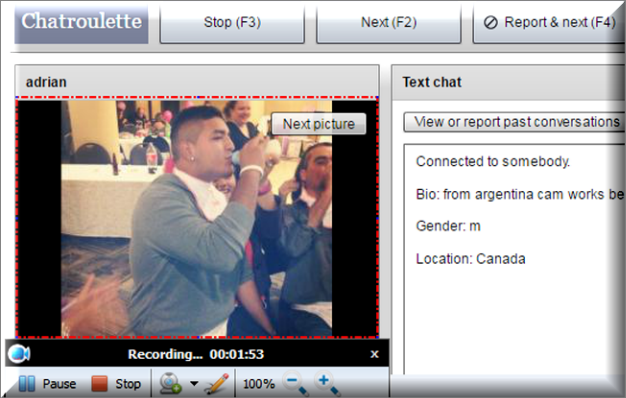Zoom out with the minus magnifier
The image size is (626, 398).
pyautogui.click(x=296, y=384)
